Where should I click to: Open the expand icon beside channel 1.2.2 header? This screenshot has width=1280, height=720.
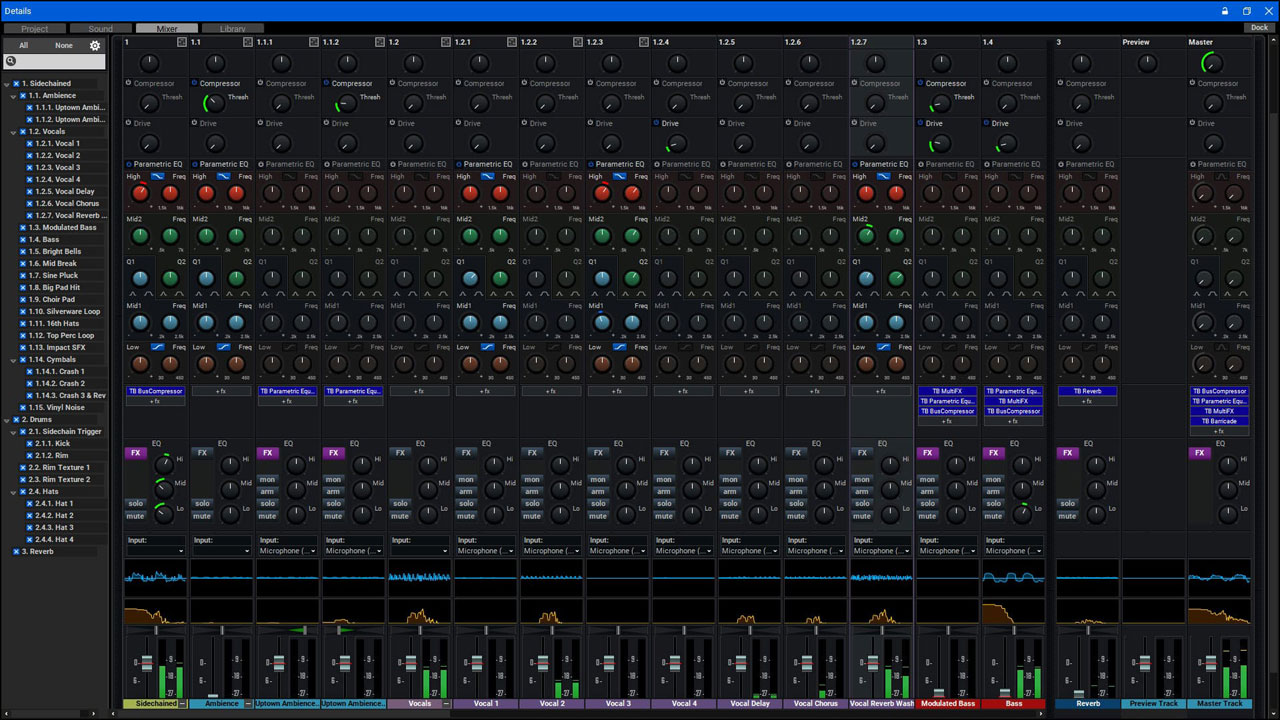tap(578, 42)
